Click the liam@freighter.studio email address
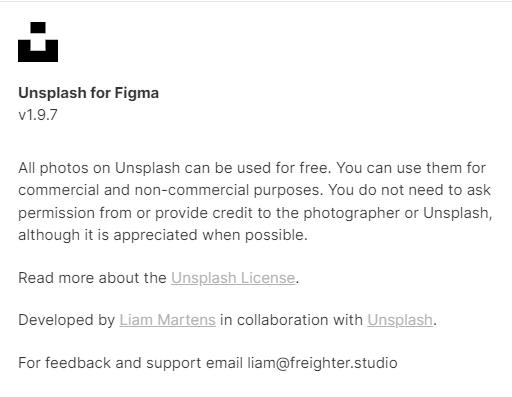The height and width of the screenshot is (397, 512). [322, 363]
